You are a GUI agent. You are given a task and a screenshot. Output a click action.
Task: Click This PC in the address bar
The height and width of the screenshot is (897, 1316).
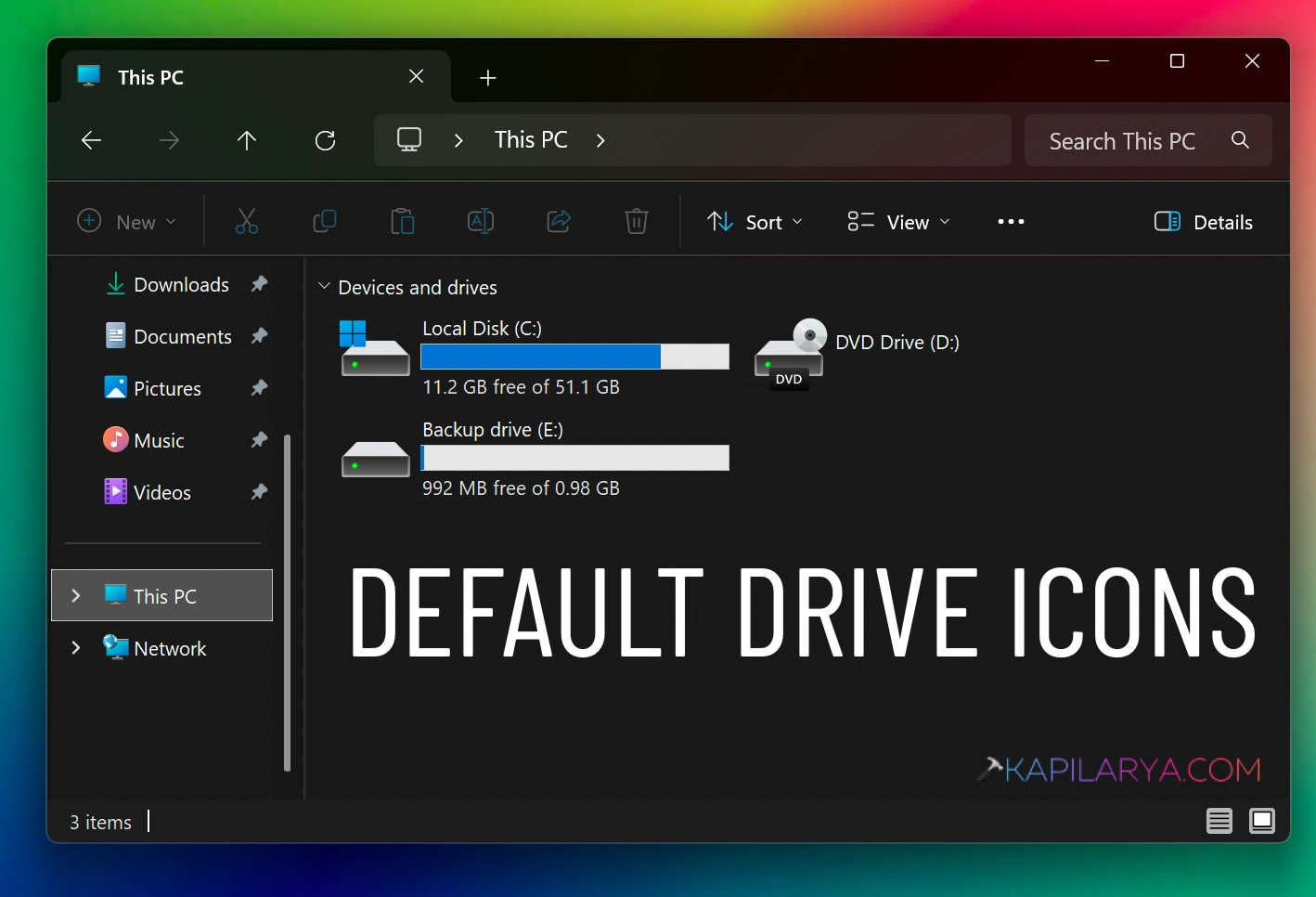point(531,139)
